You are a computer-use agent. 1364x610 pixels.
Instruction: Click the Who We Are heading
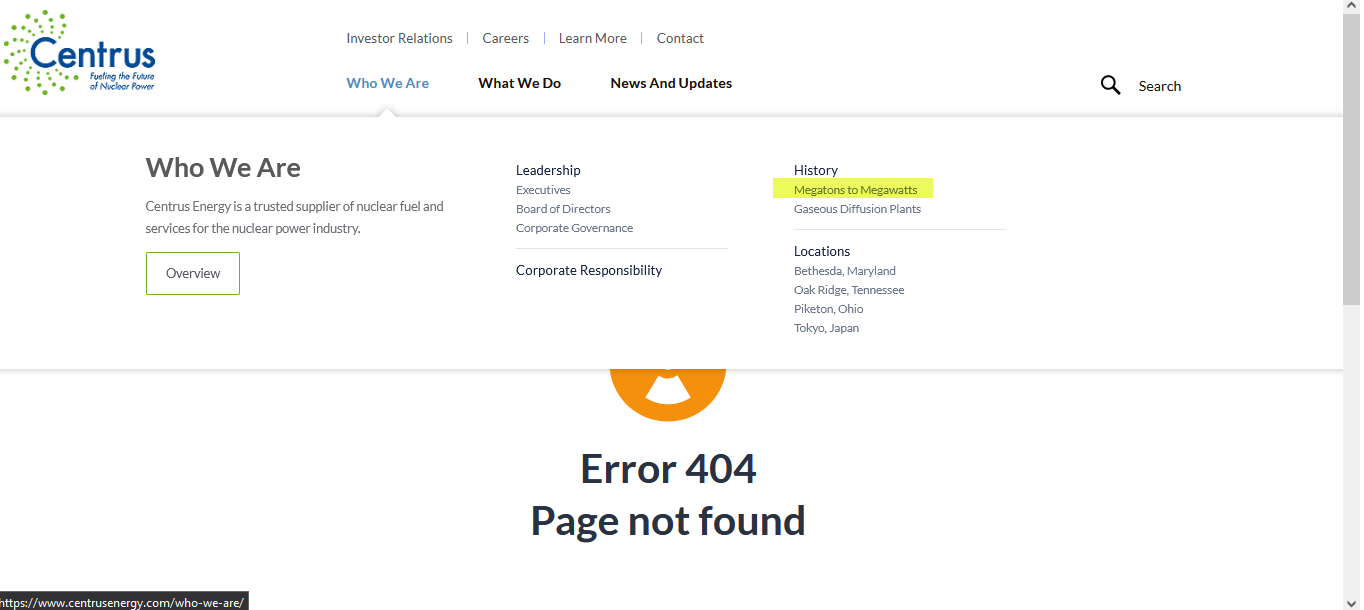coord(223,168)
